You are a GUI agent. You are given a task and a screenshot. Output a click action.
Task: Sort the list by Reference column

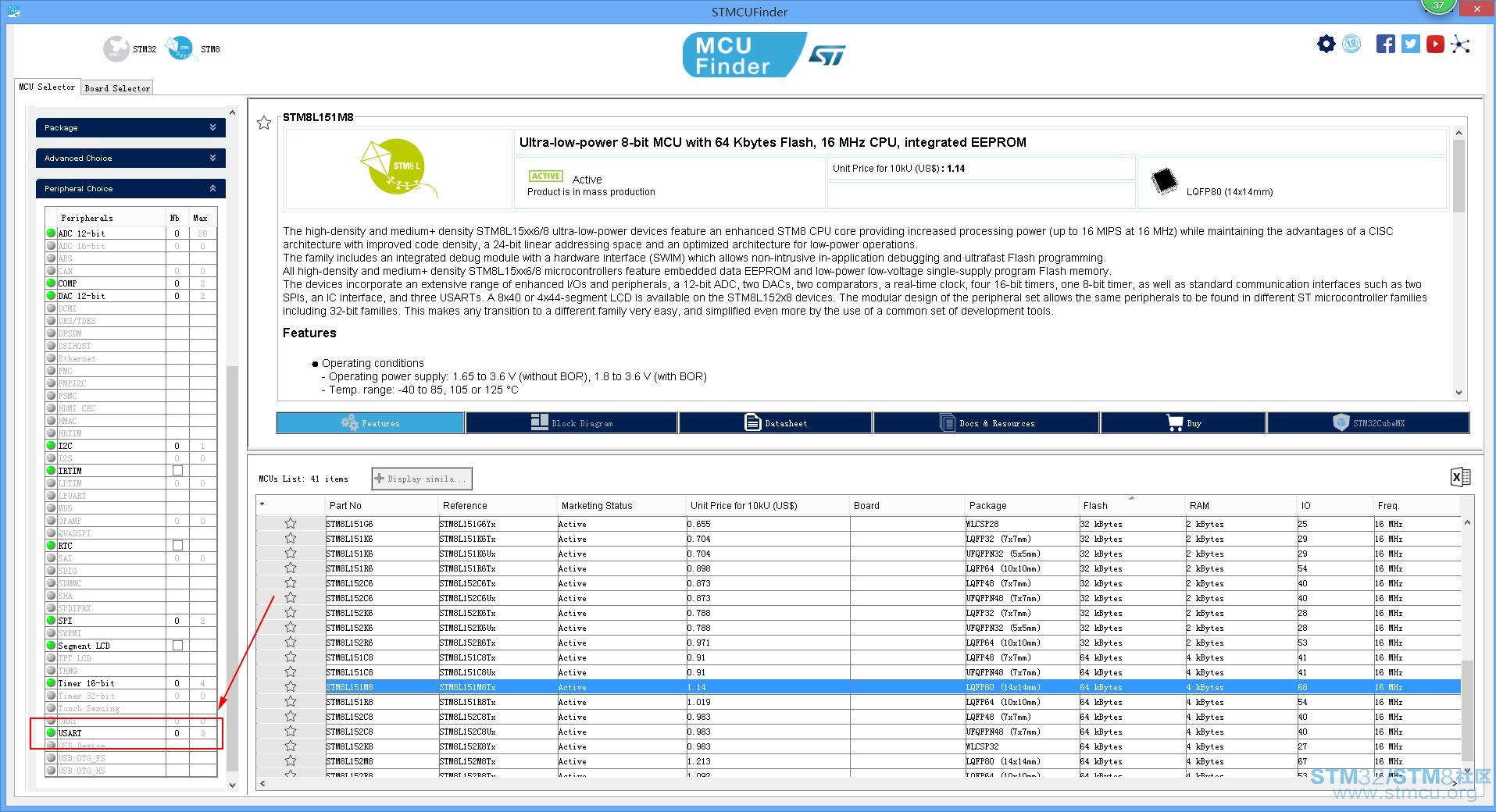coord(497,505)
